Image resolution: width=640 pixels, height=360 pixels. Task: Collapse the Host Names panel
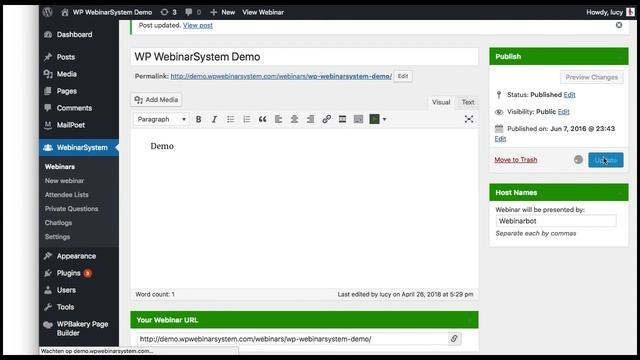[620, 193]
